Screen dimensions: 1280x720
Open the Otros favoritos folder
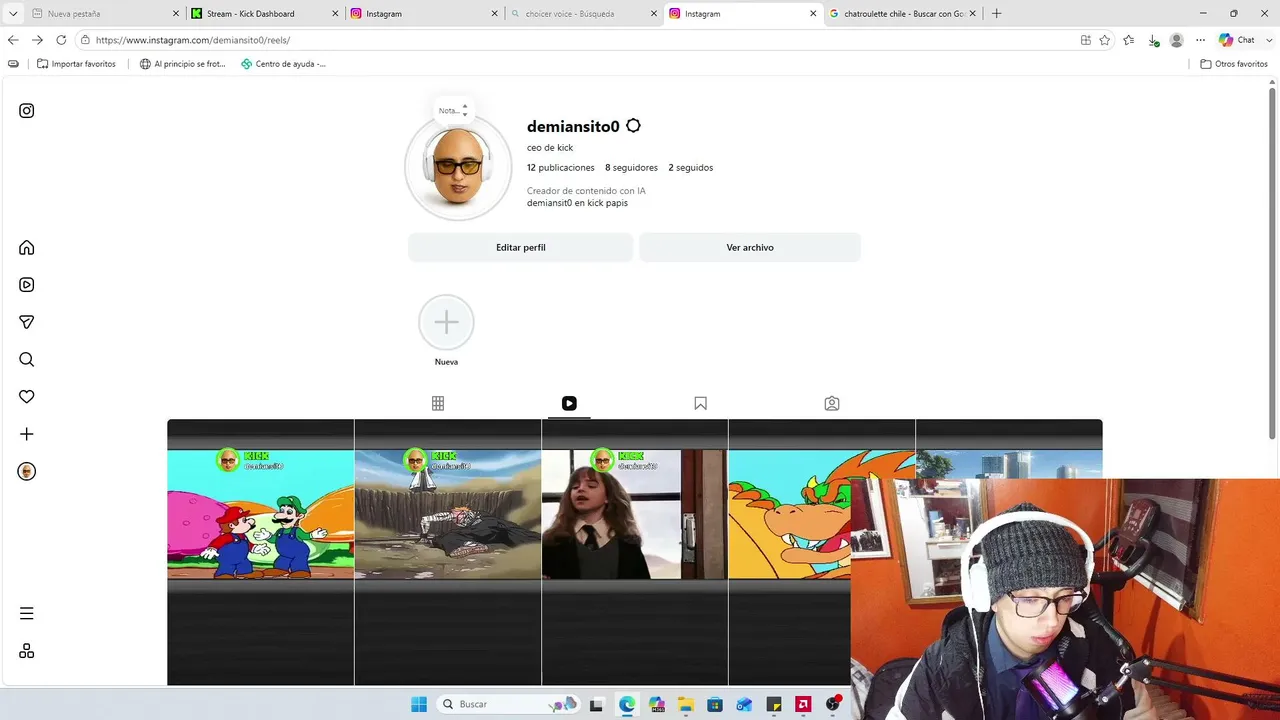[x=1234, y=64]
